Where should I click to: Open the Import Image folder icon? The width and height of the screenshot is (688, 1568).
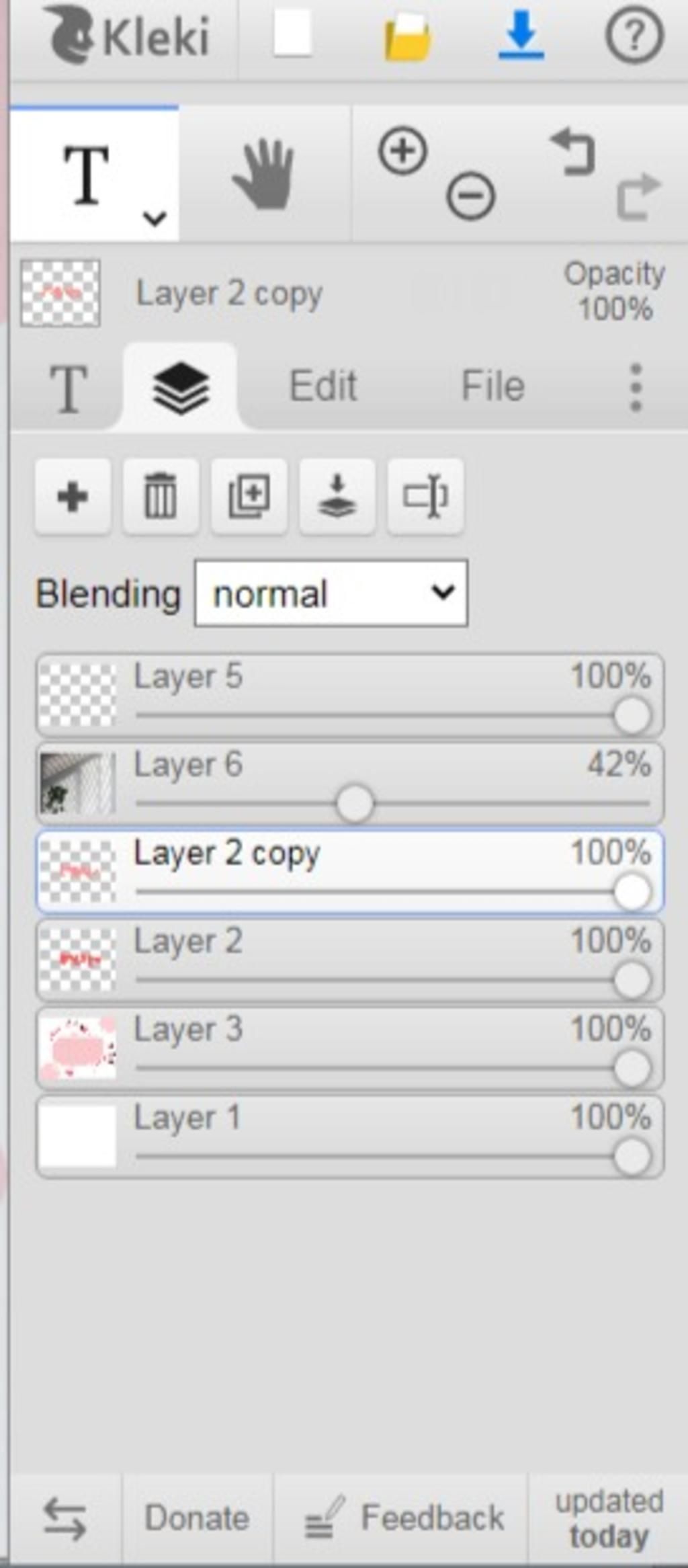(407, 37)
